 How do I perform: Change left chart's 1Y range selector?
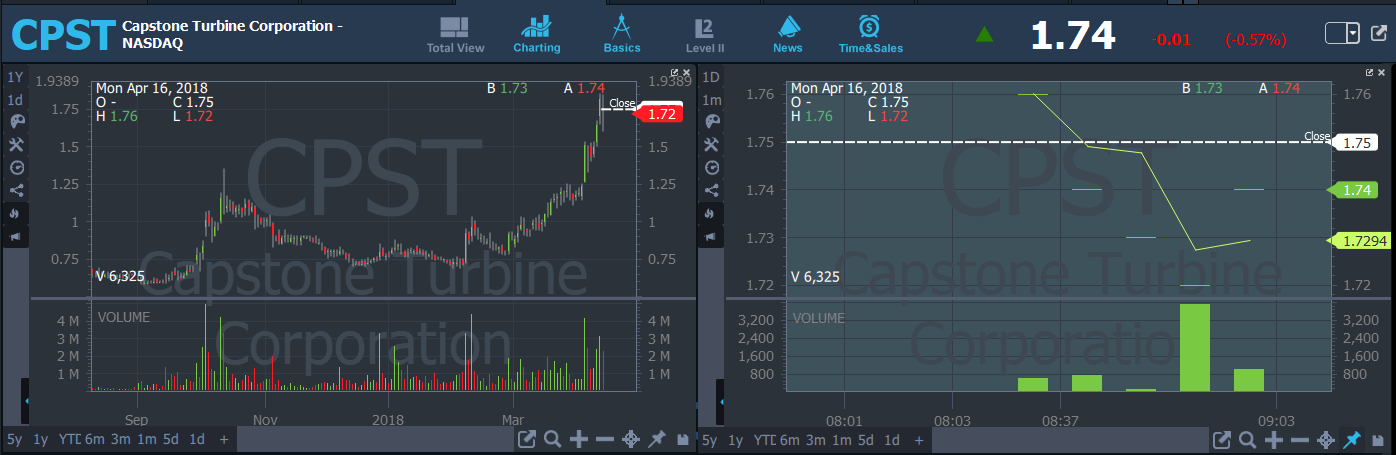pyautogui.click(x=15, y=77)
